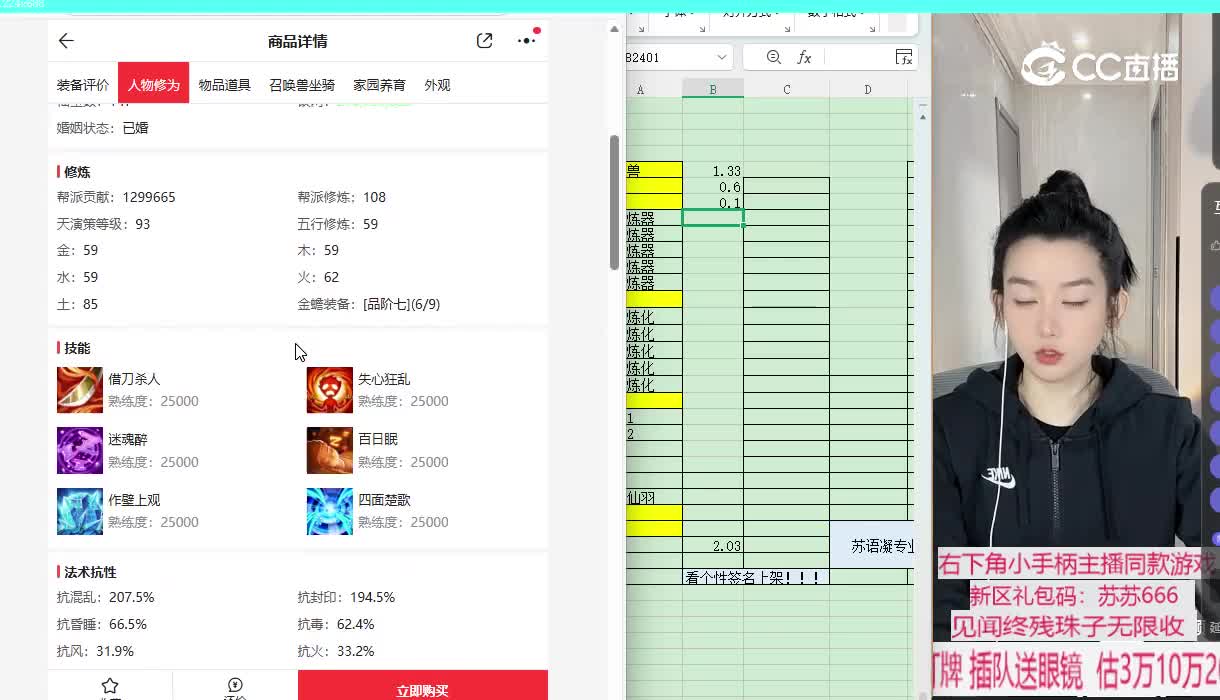Click the 立即购买 buy now button
Image resolution: width=1220 pixels, height=700 pixels.
click(423, 686)
